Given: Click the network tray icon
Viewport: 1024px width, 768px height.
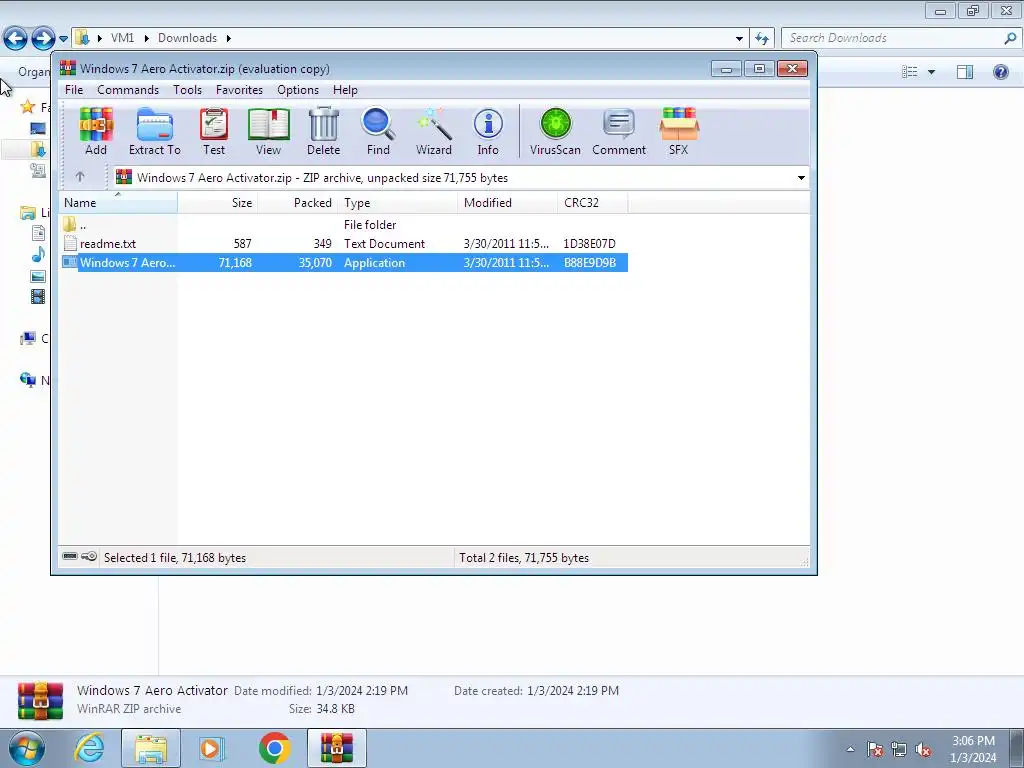Looking at the screenshot, I should [x=899, y=749].
